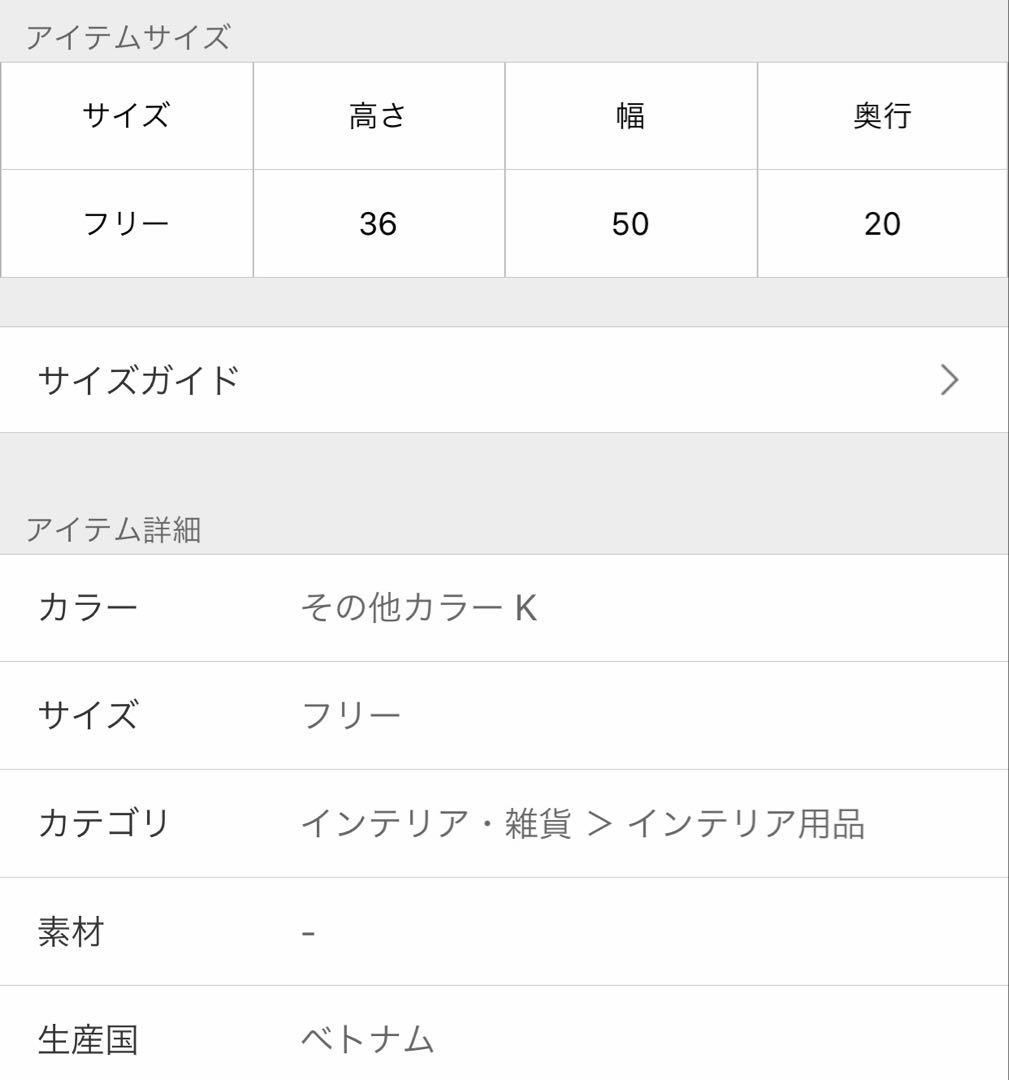Click the width value 50
Viewport: 1009px width, 1080px height.
click(x=630, y=223)
